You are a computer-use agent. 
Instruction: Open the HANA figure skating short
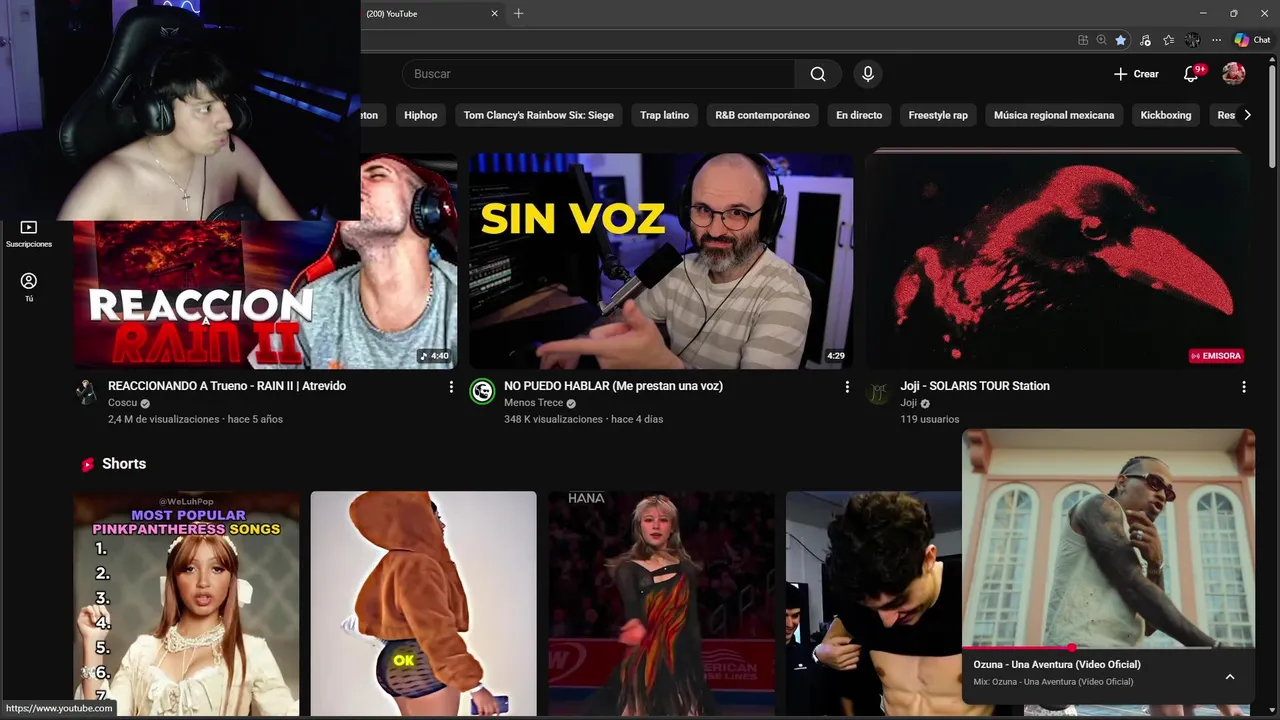point(661,603)
